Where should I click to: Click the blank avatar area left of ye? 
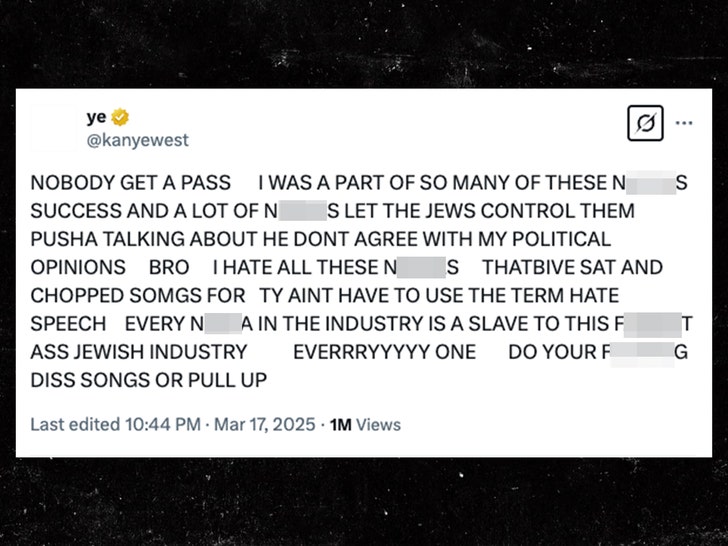(54, 128)
